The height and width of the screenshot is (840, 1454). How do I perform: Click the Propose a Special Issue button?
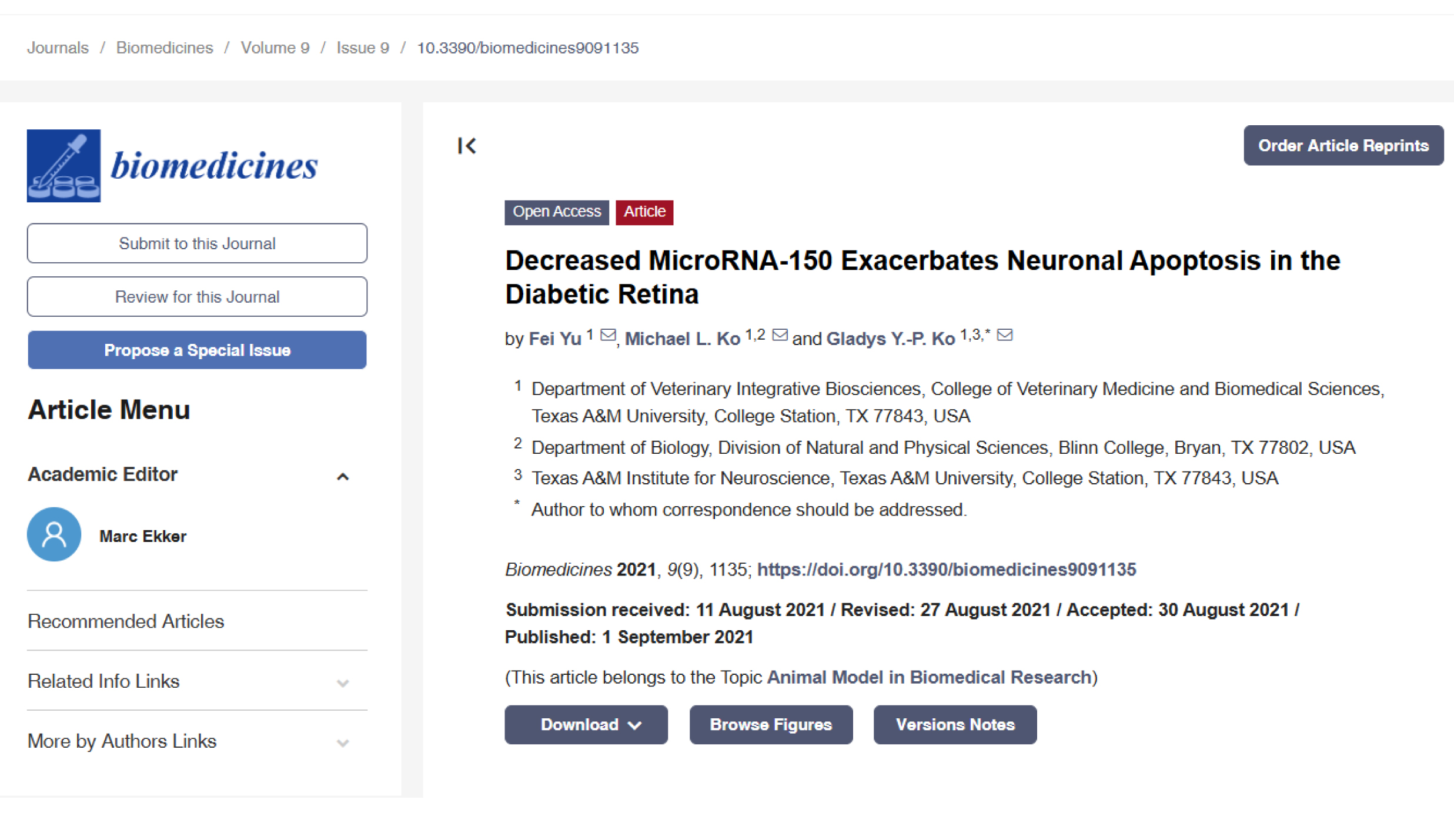pos(197,350)
